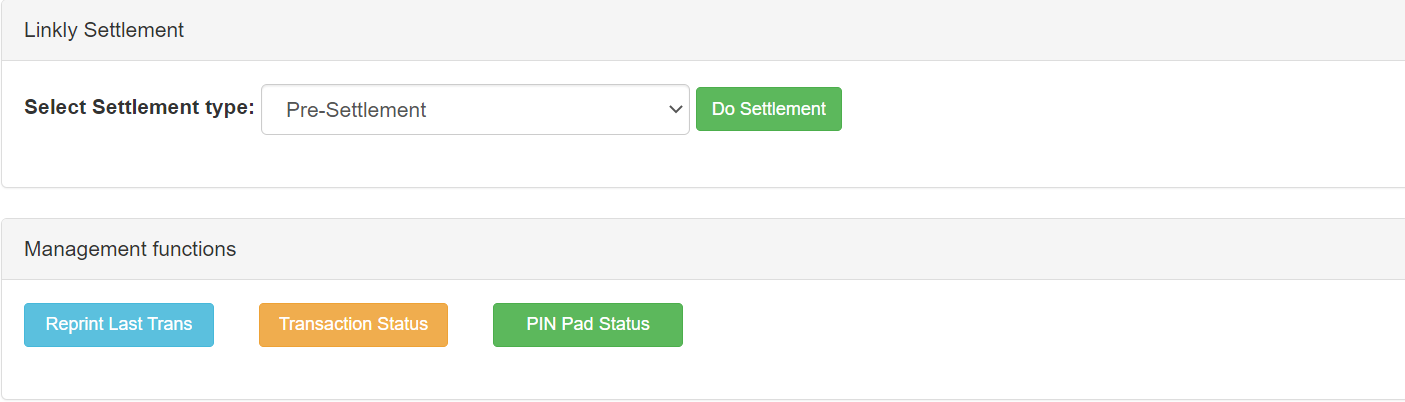Click the Do Settlement button
Viewport: 1405px width, 402px height.
click(768, 109)
